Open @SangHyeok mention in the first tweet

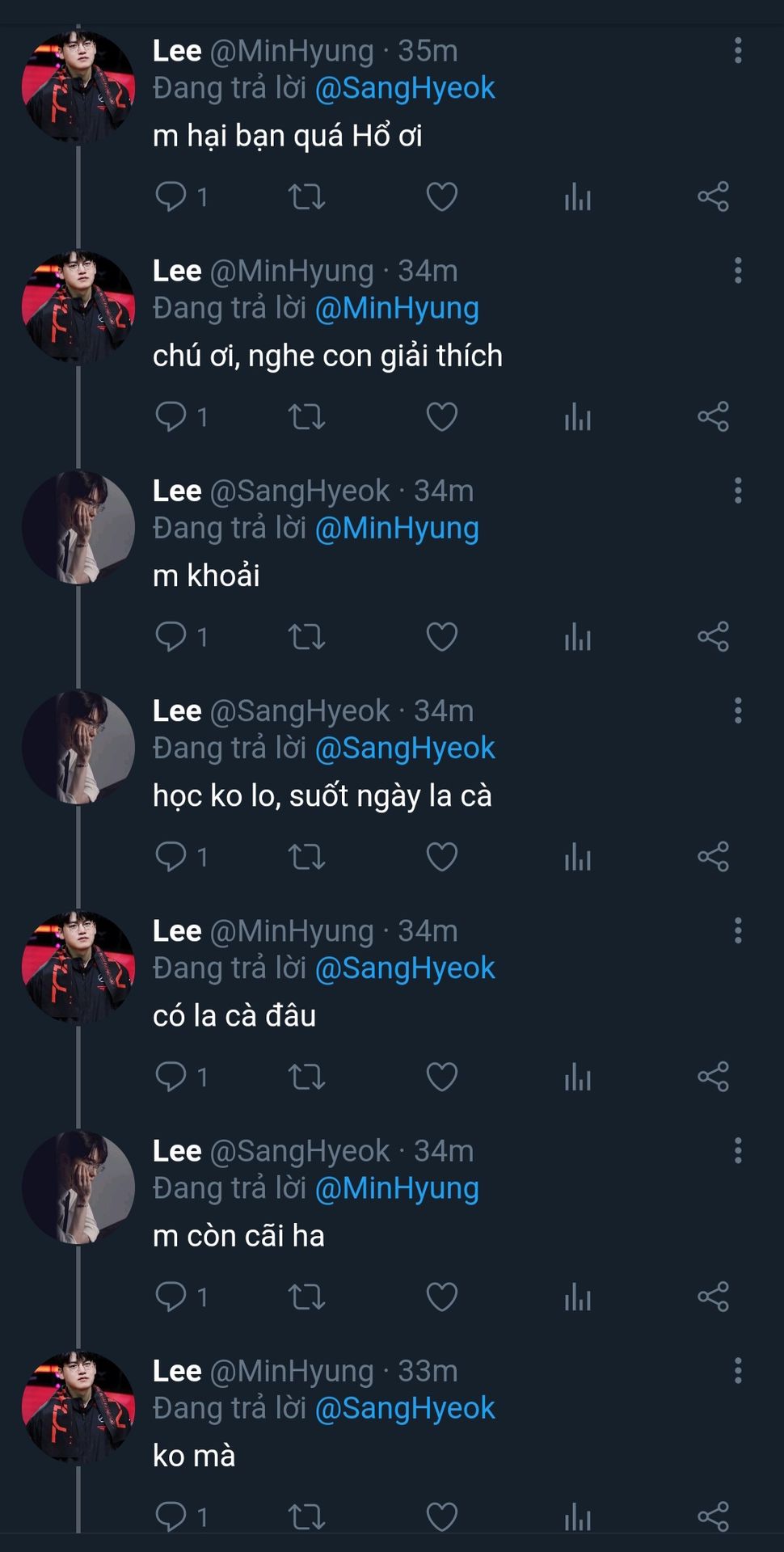tap(404, 88)
